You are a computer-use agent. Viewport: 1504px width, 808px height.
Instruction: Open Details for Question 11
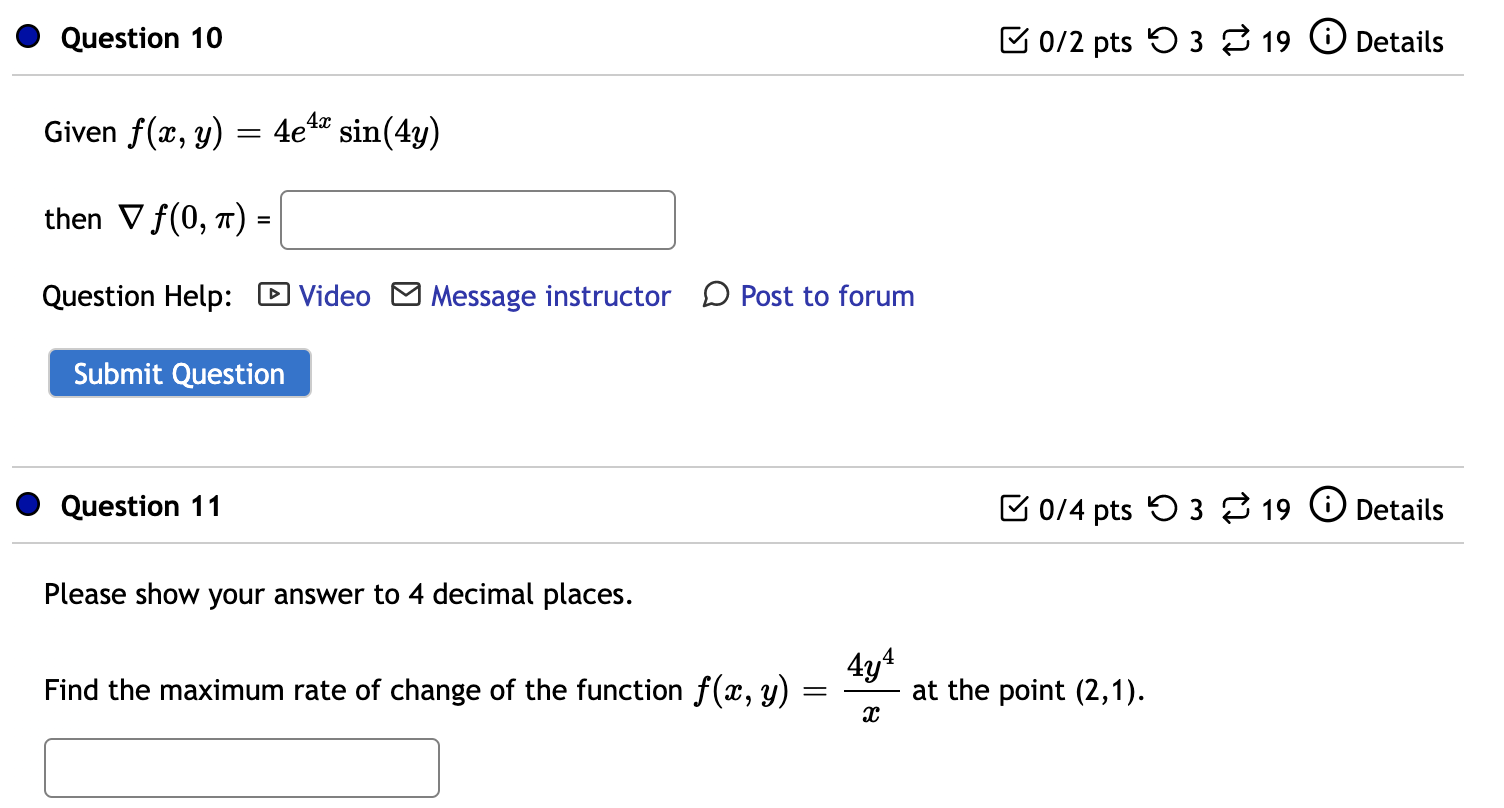pos(1399,510)
